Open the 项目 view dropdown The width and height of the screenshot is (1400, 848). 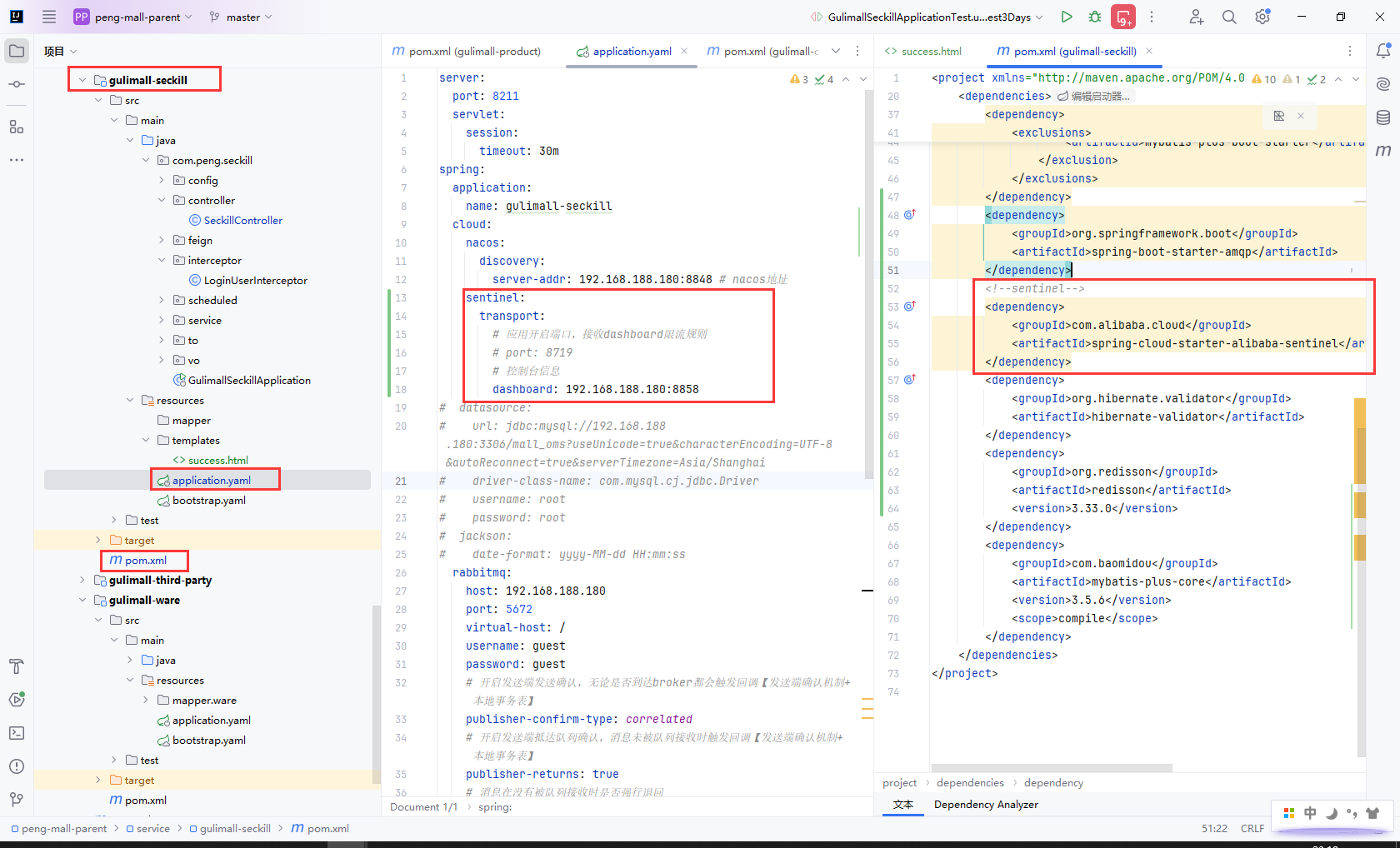pyautogui.click(x=60, y=51)
